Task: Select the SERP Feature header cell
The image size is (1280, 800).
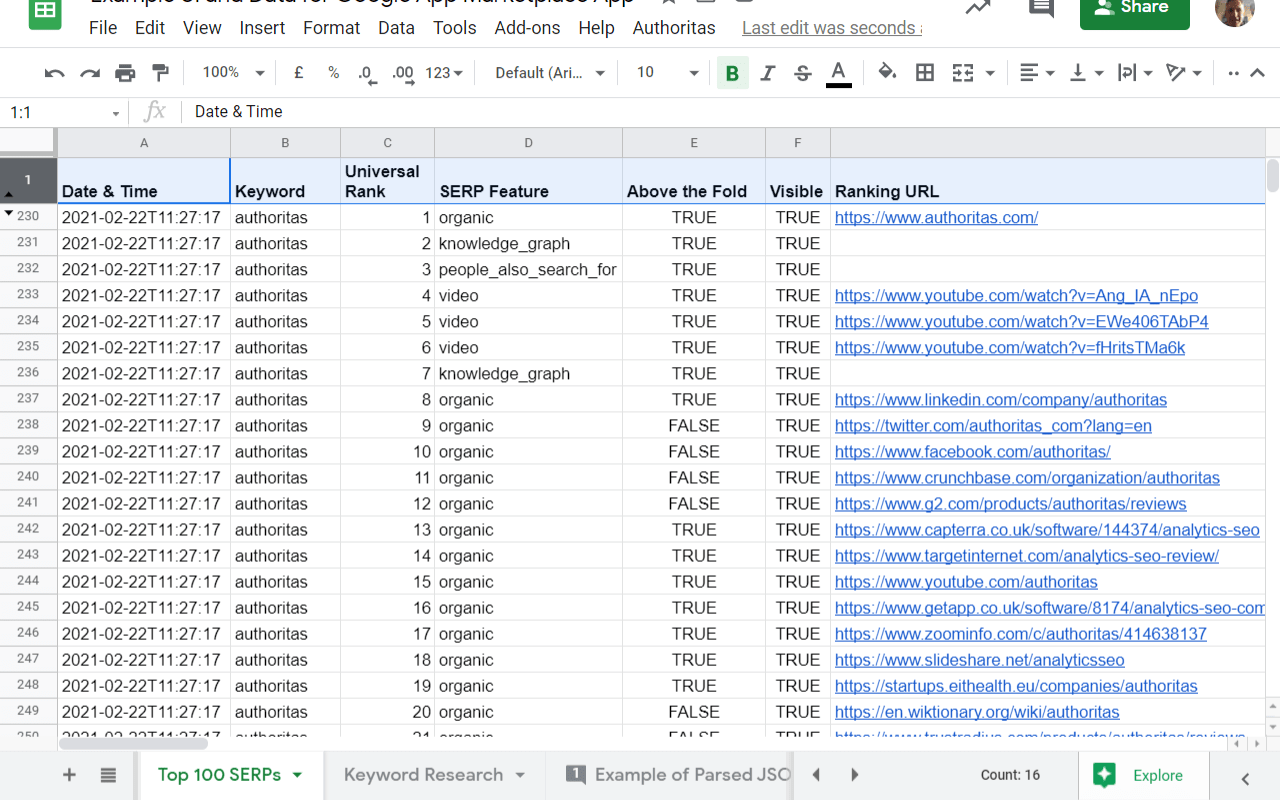Action: point(528,180)
